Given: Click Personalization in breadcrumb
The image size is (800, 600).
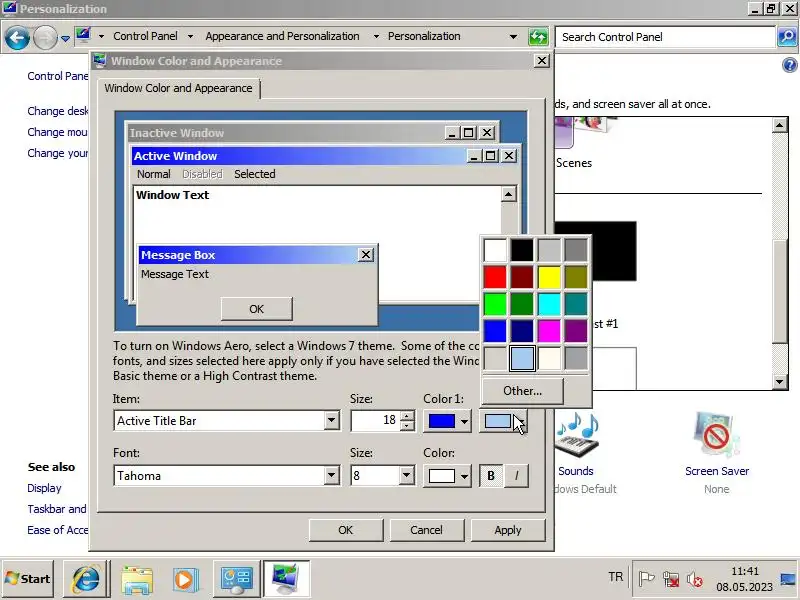Looking at the screenshot, I should [424, 36].
